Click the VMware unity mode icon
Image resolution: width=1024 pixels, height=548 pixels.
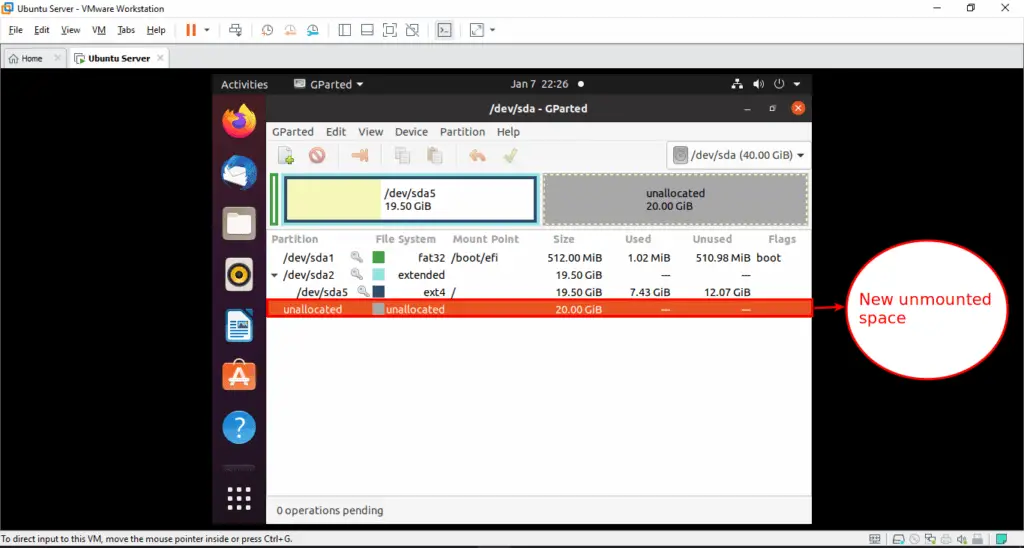pos(412,30)
